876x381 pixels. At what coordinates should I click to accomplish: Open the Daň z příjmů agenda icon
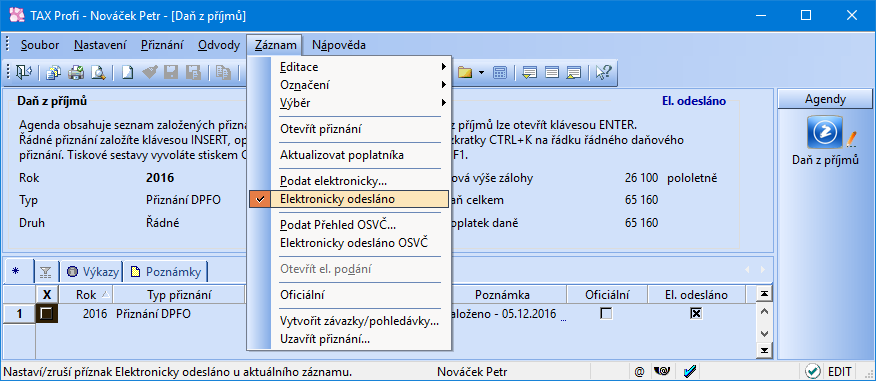click(825, 132)
